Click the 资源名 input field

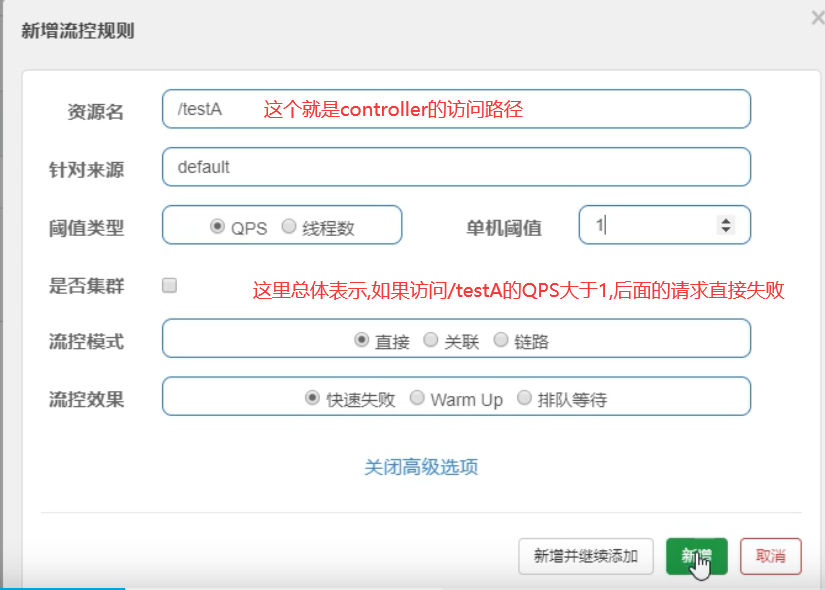tap(456, 109)
